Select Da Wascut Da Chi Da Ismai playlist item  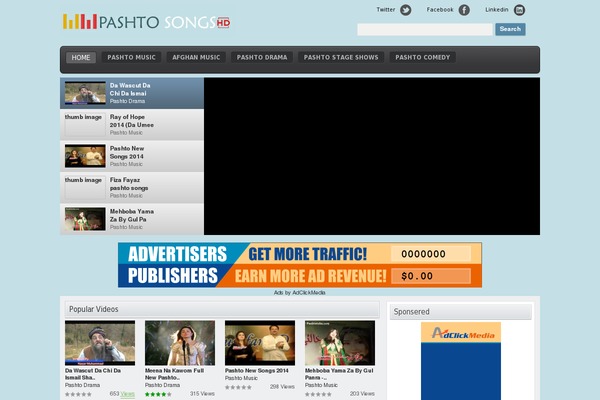point(132,93)
